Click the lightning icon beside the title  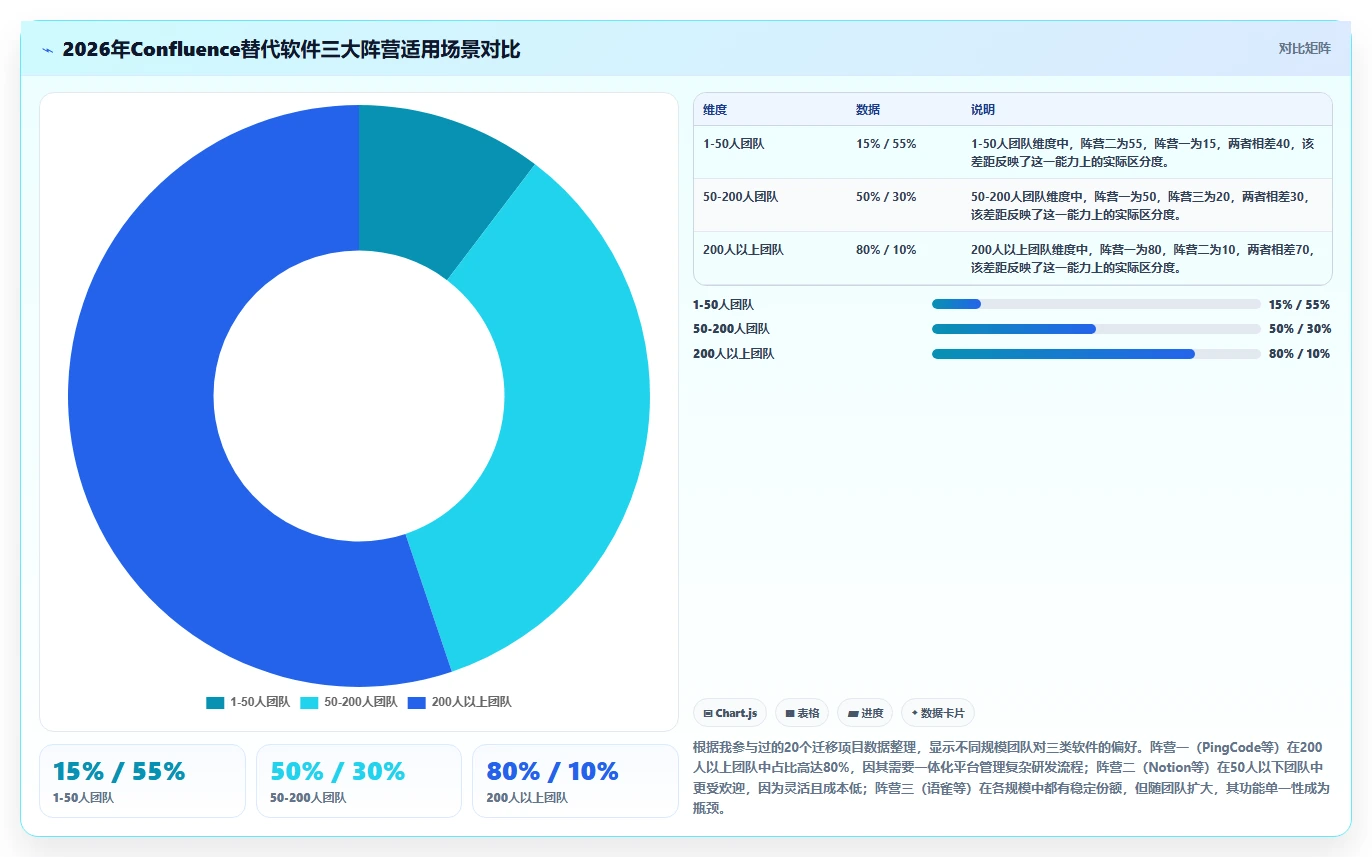[47, 50]
